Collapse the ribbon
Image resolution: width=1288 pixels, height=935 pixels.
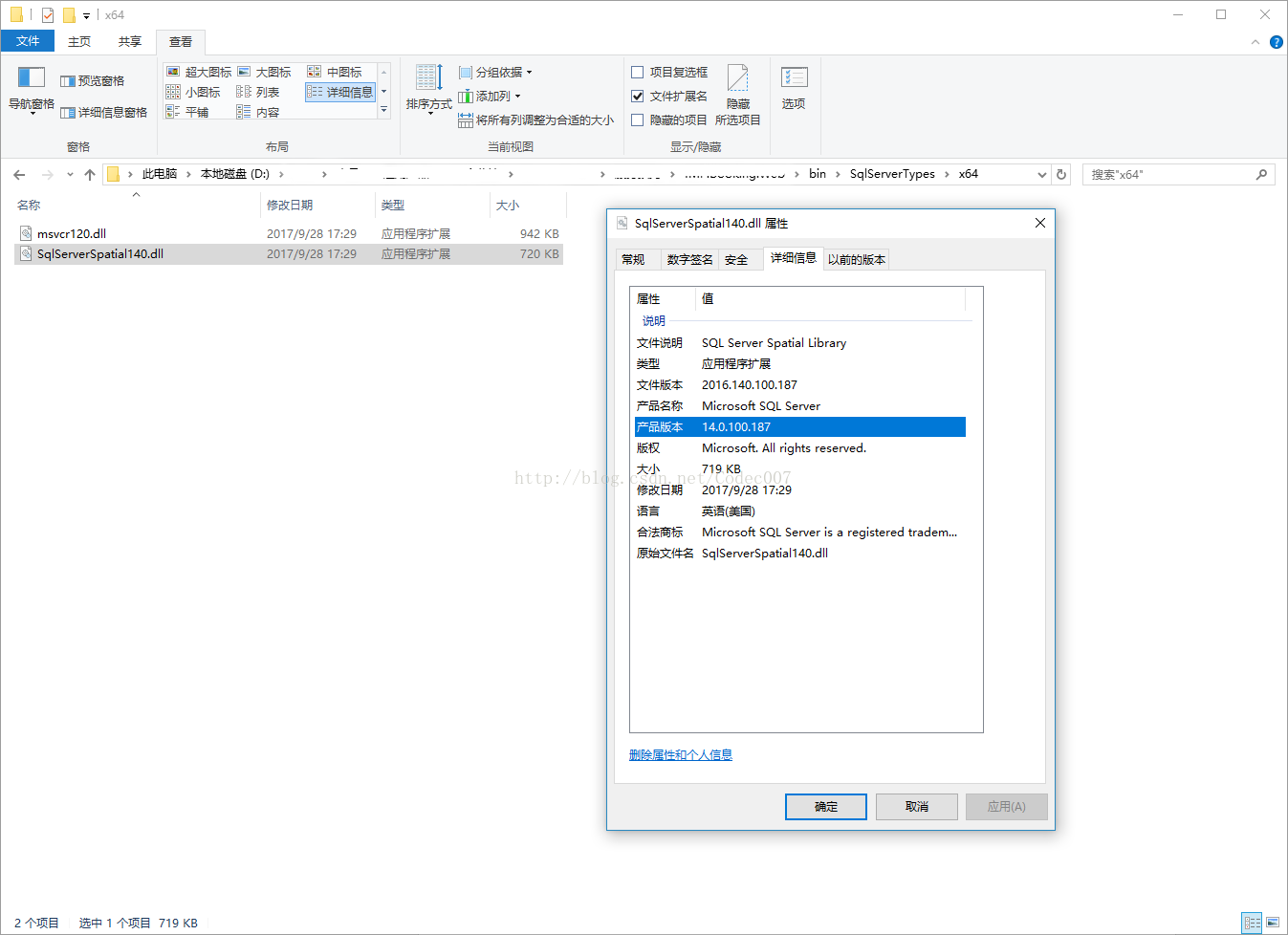pos(1255,42)
